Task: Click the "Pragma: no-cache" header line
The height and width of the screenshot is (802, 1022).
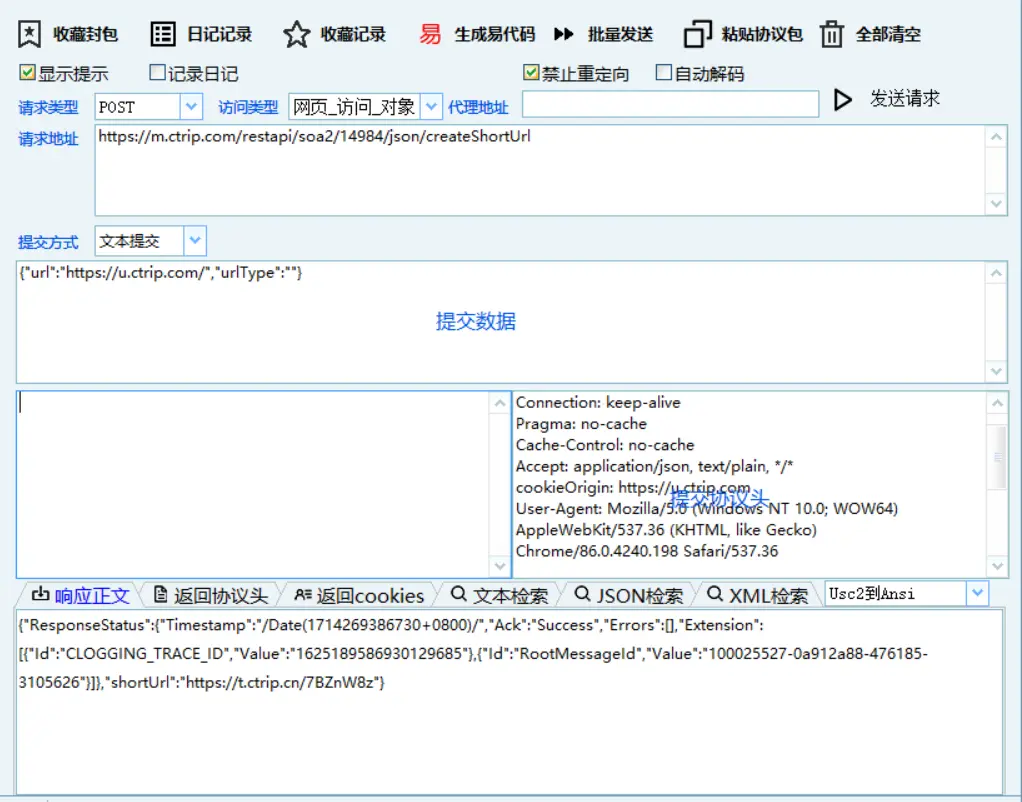Action: (581, 424)
